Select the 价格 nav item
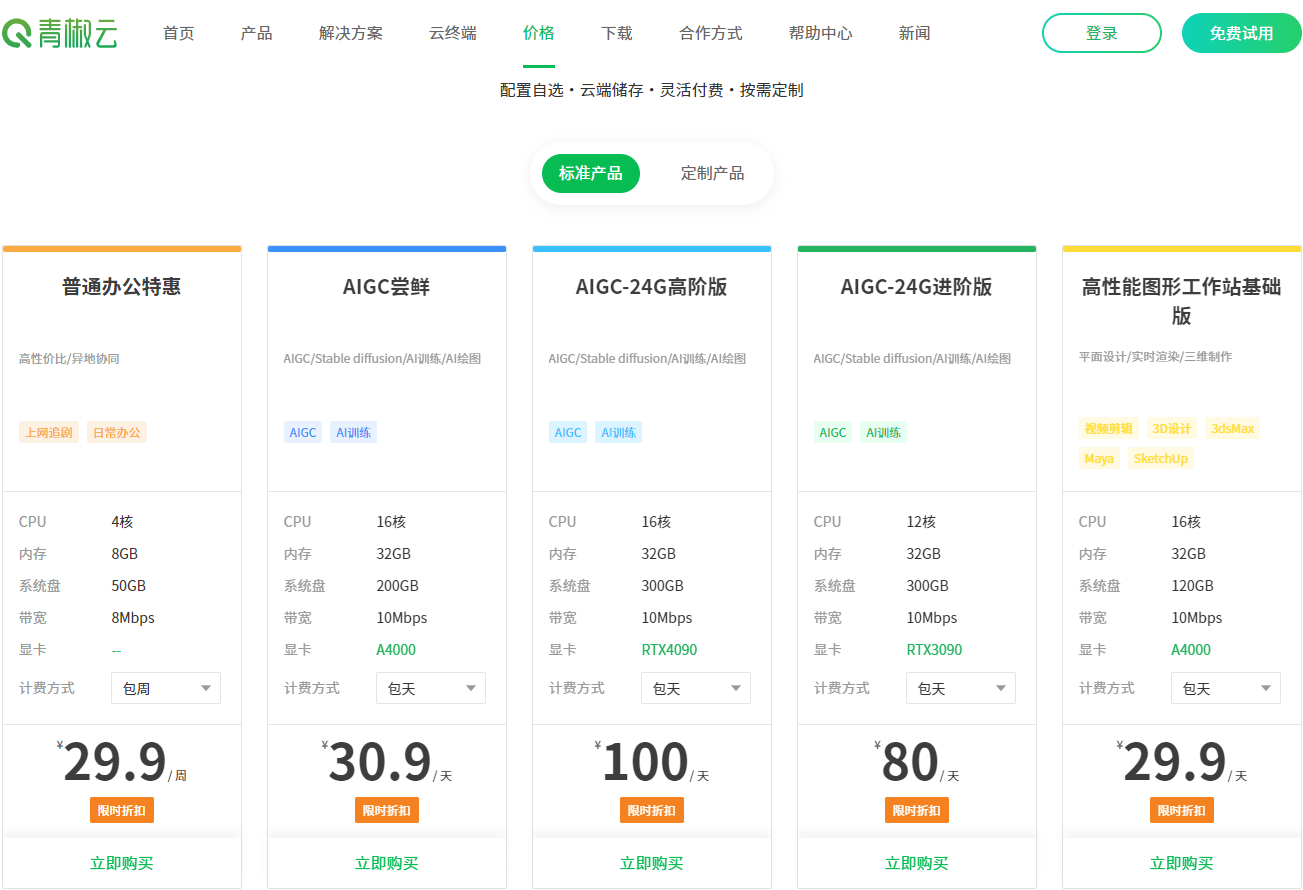 click(x=539, y=33)
